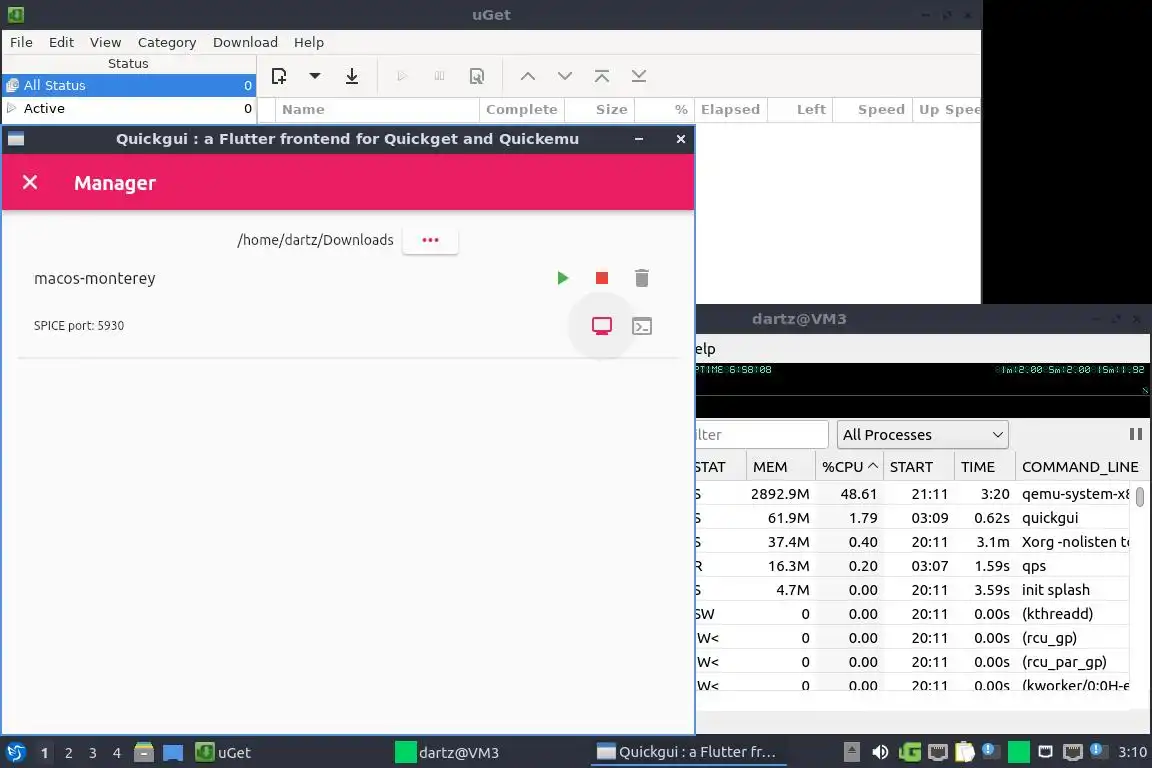Click the START column header in qps
Image resolution: width=1152 pixels, height=768 pixels.
coord(918,467)
